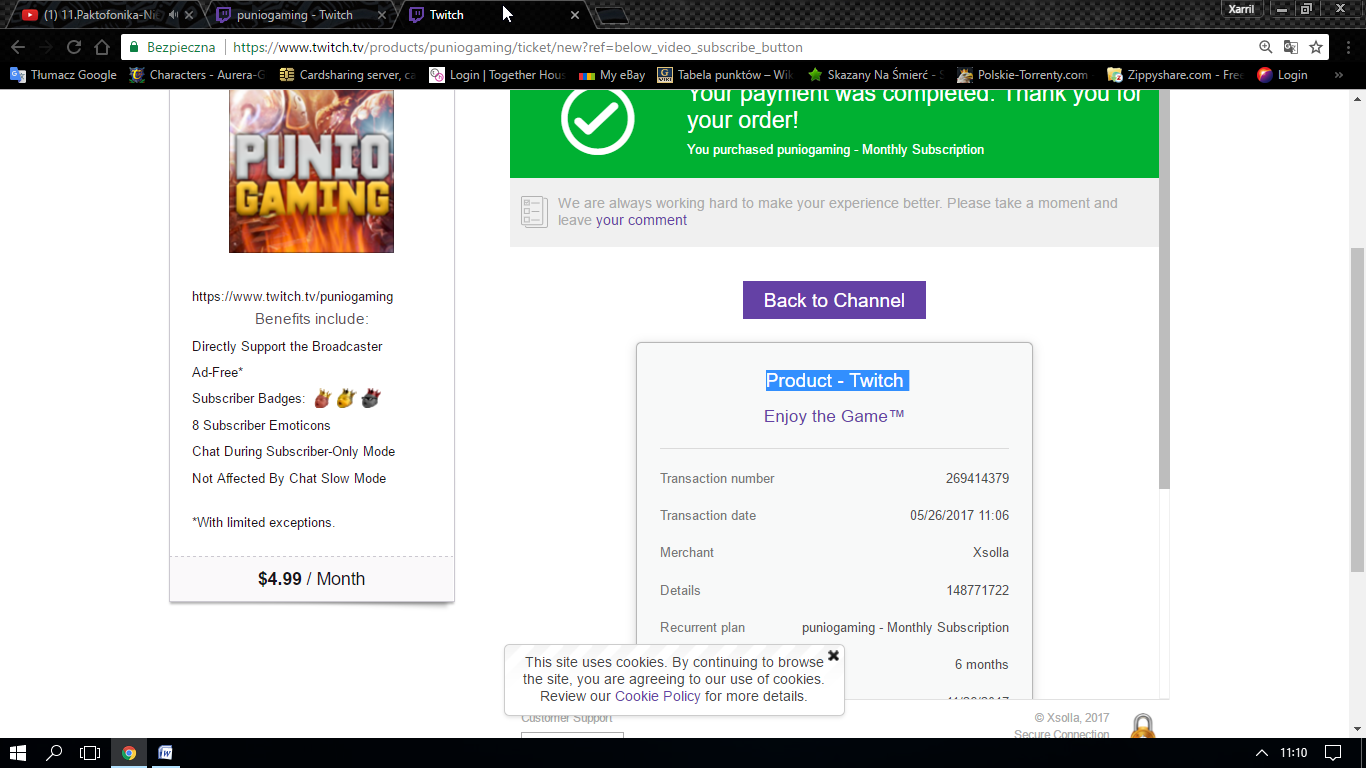Click the third dark subscriber badge icon
Viewport: 1366px width, 768px height.
tap(370, 398)
